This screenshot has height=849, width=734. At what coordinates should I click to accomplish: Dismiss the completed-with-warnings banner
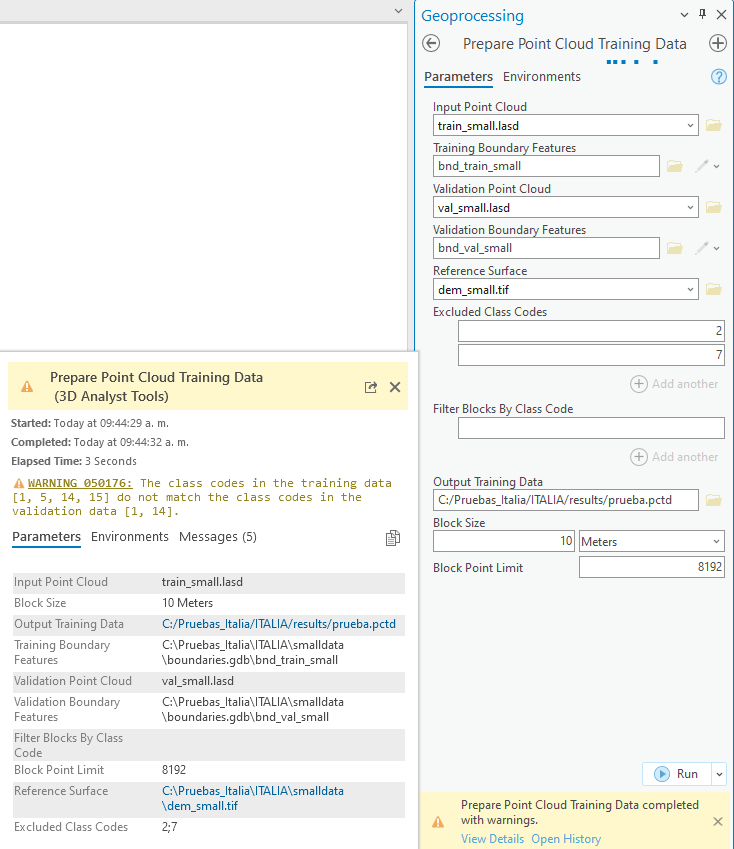718,821
